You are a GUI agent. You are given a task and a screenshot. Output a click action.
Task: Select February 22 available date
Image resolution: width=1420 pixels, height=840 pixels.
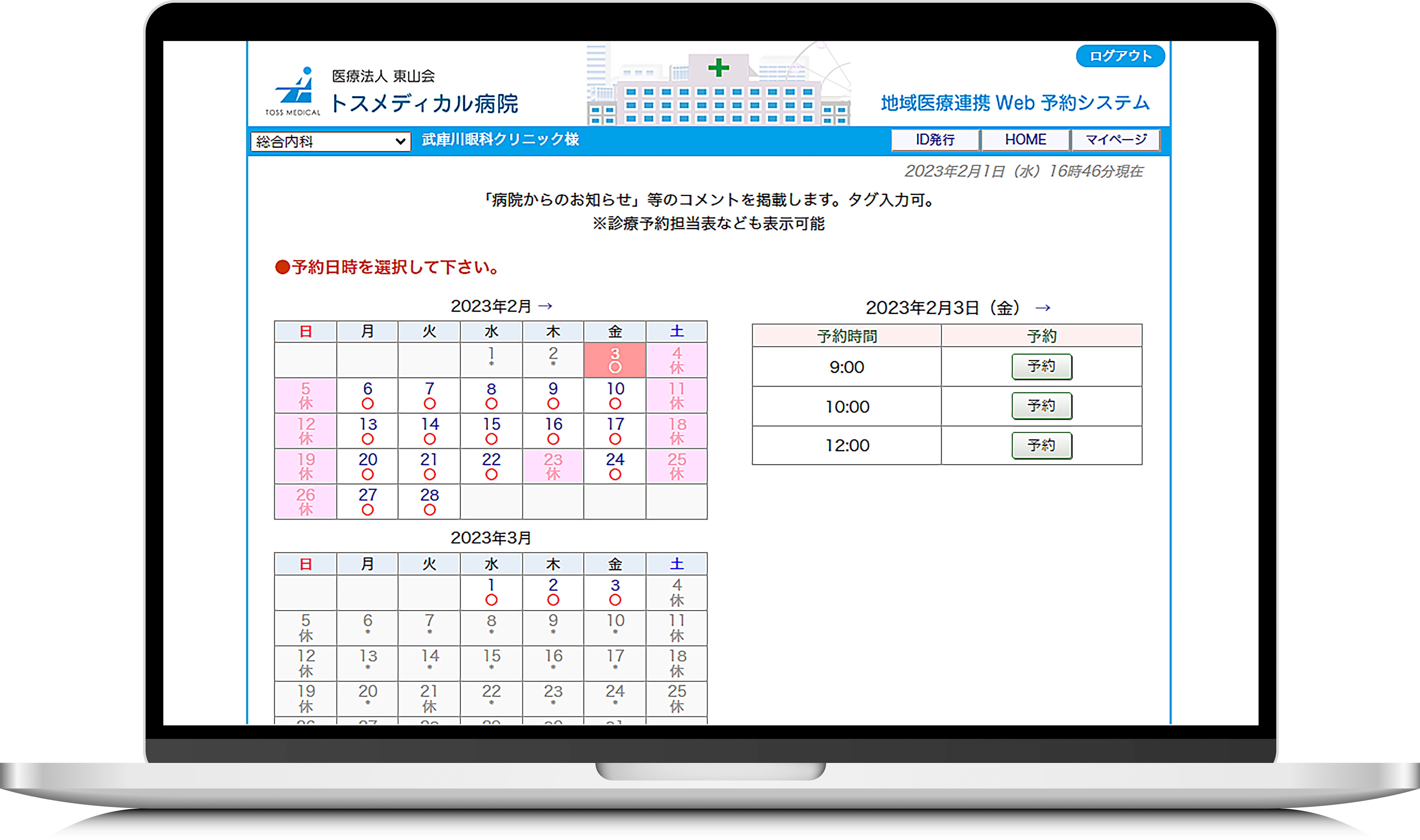(x=491, y=466)
